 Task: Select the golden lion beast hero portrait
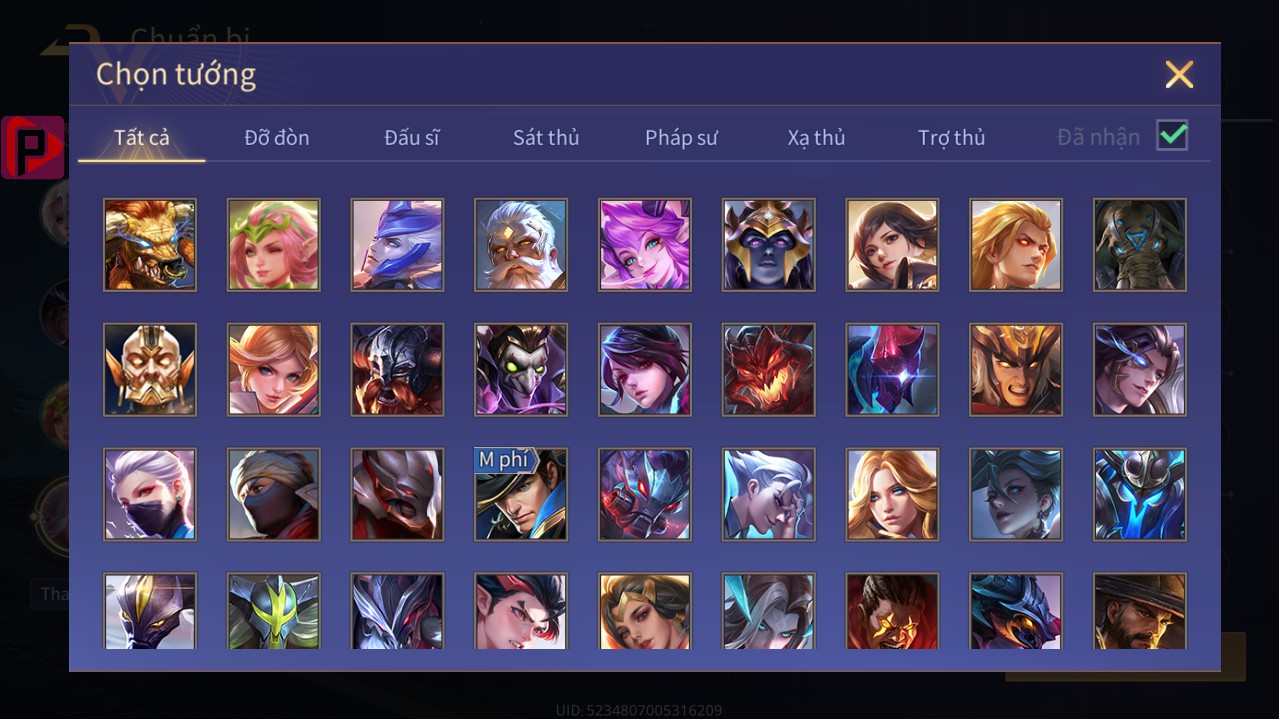click(150, 245)
